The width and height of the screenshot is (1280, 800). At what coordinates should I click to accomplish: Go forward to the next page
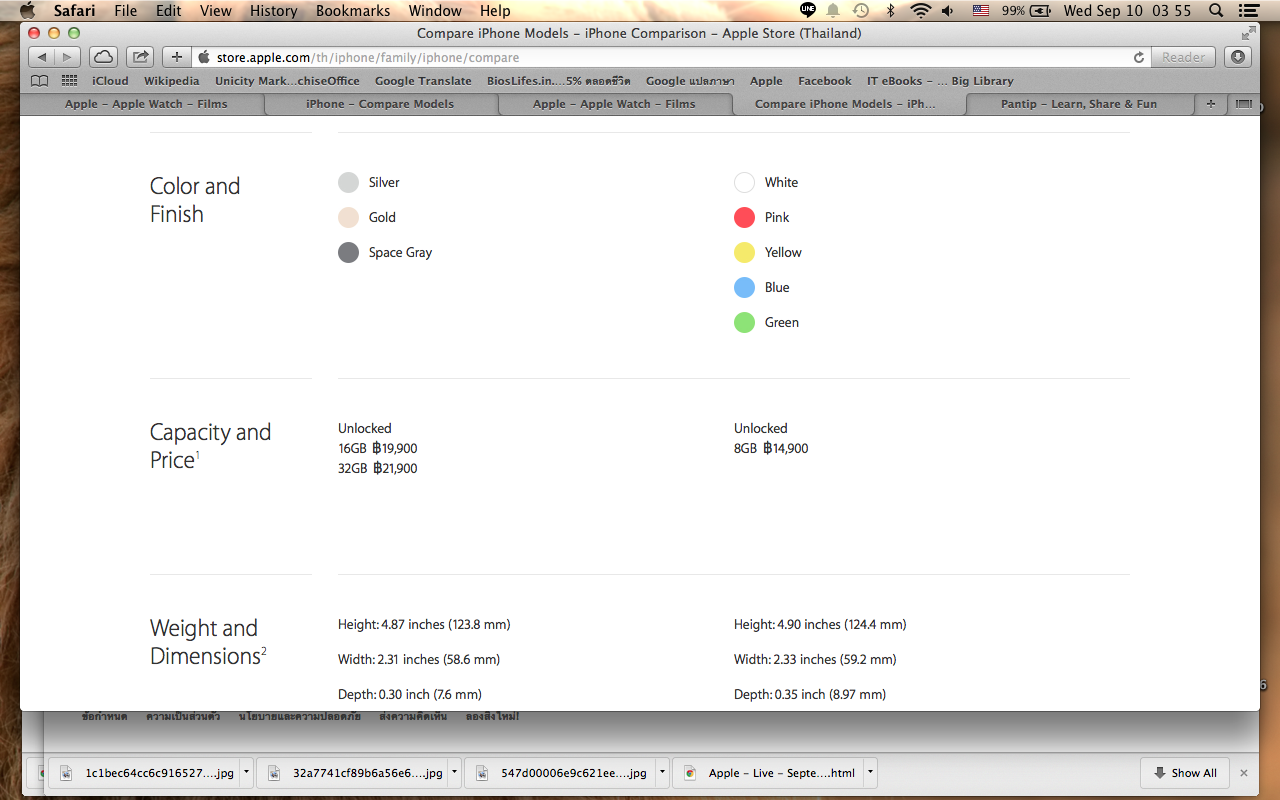pyautogui.click(x=68, y=57)
